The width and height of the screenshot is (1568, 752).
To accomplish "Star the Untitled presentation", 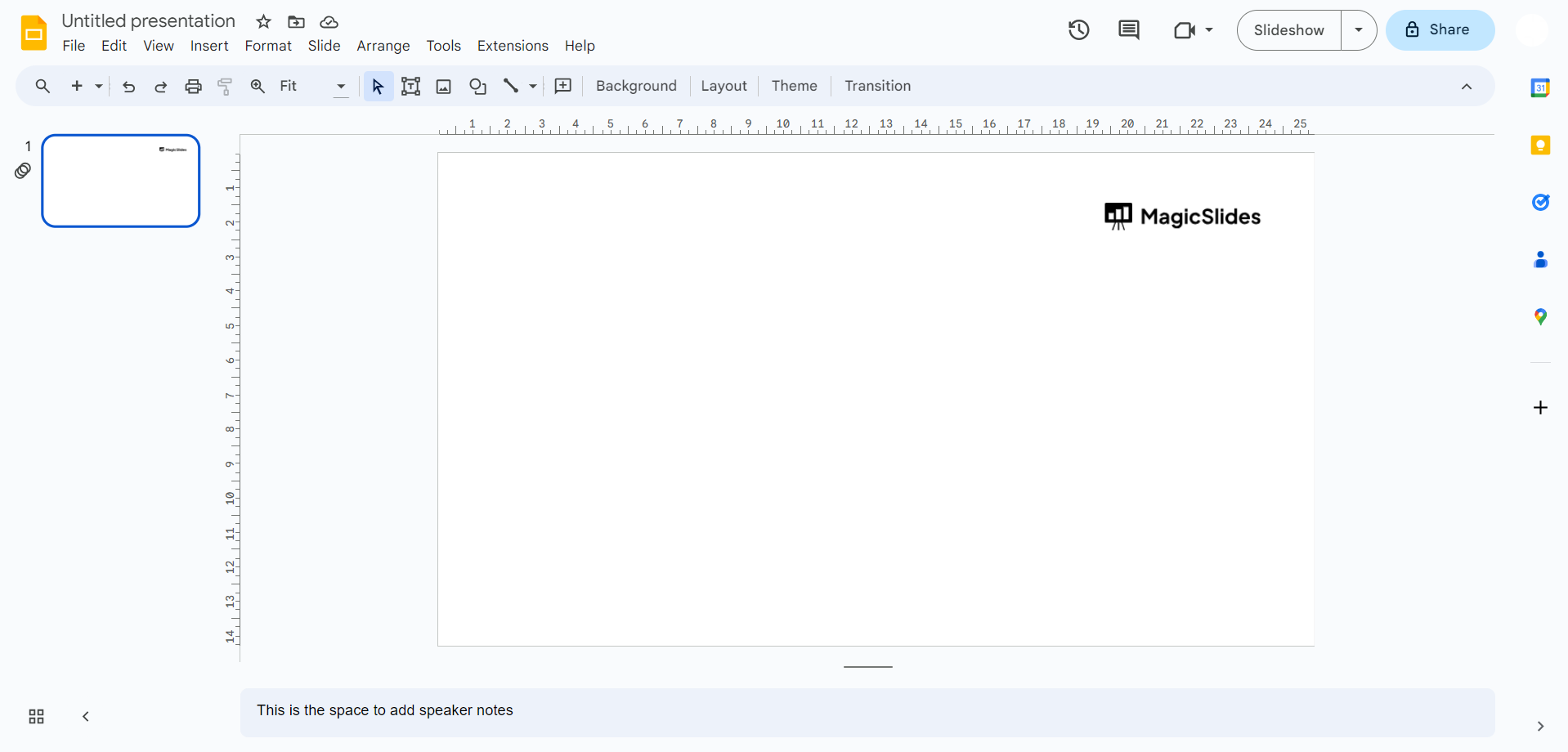I will (x=263, y=22).
